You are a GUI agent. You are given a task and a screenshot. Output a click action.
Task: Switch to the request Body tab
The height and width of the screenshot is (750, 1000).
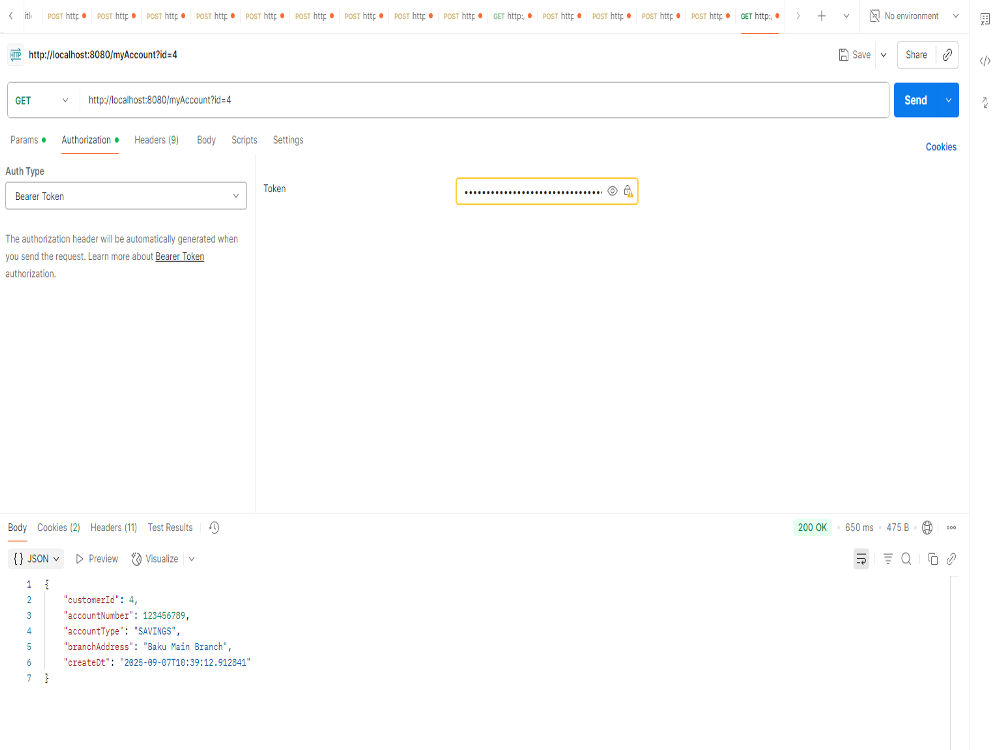(x=206, y=140)
